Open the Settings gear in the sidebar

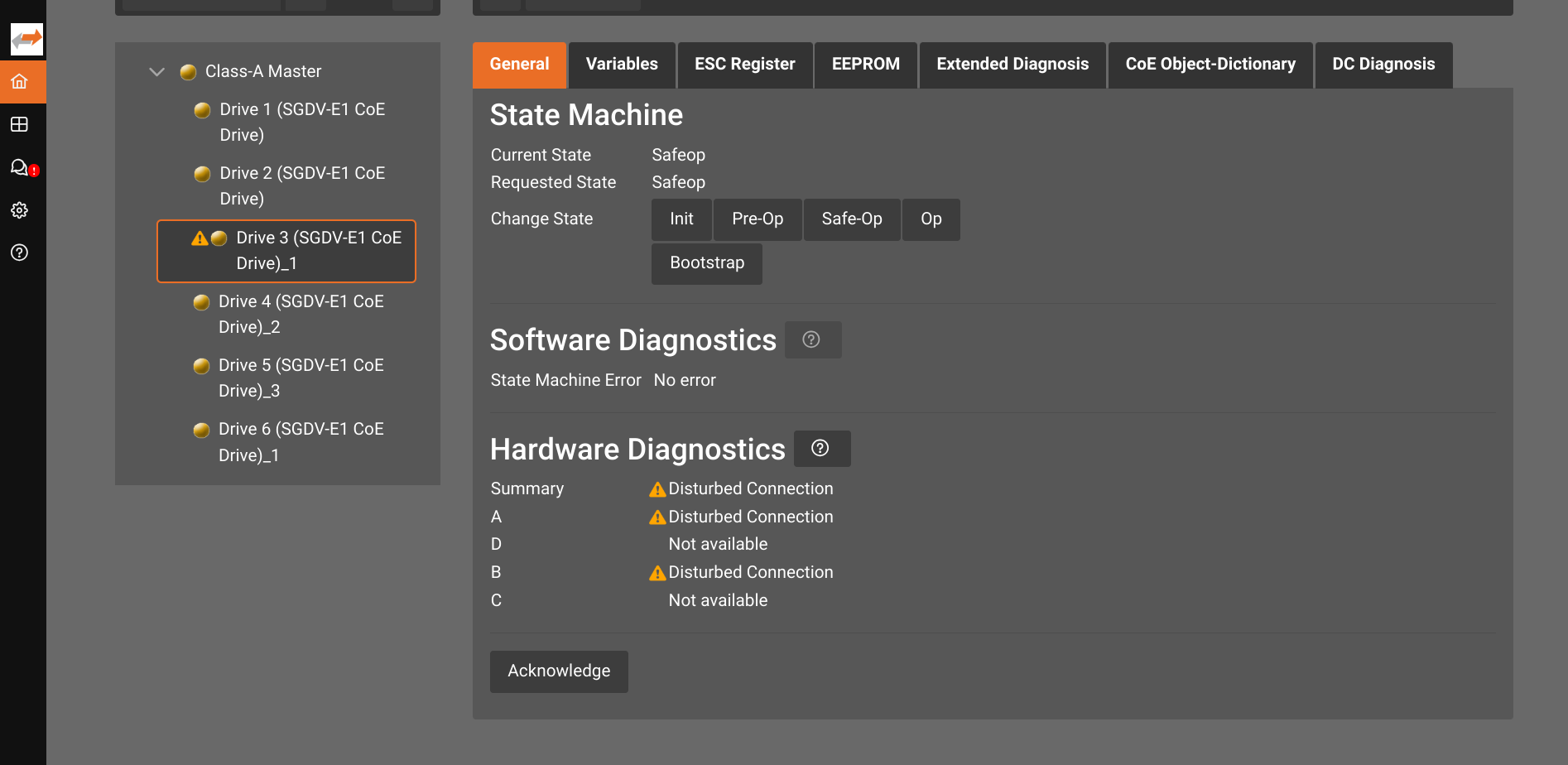pos(20,210)
